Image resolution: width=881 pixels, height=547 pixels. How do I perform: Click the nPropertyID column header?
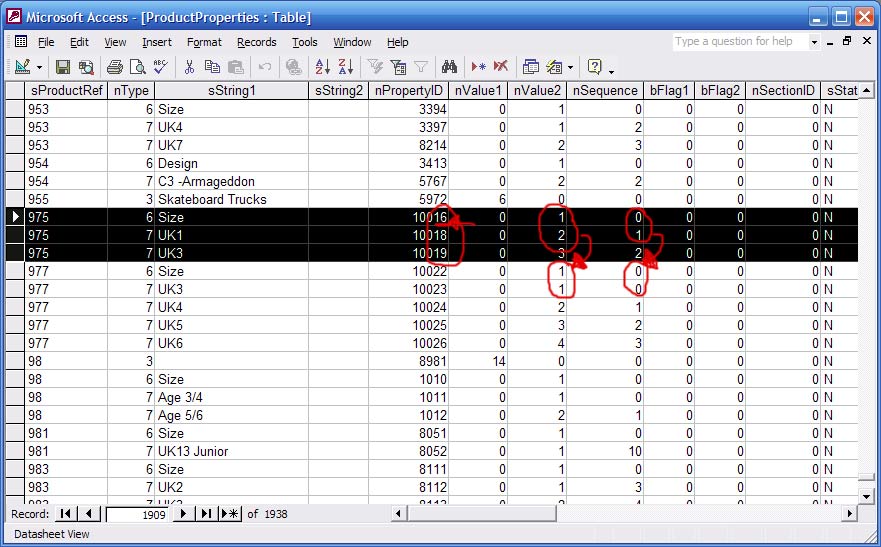[408, 91]
